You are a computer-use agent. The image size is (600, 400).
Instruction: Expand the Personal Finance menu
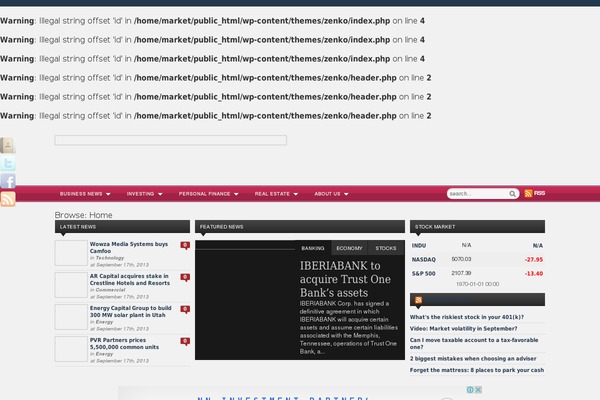pos(209,194)
